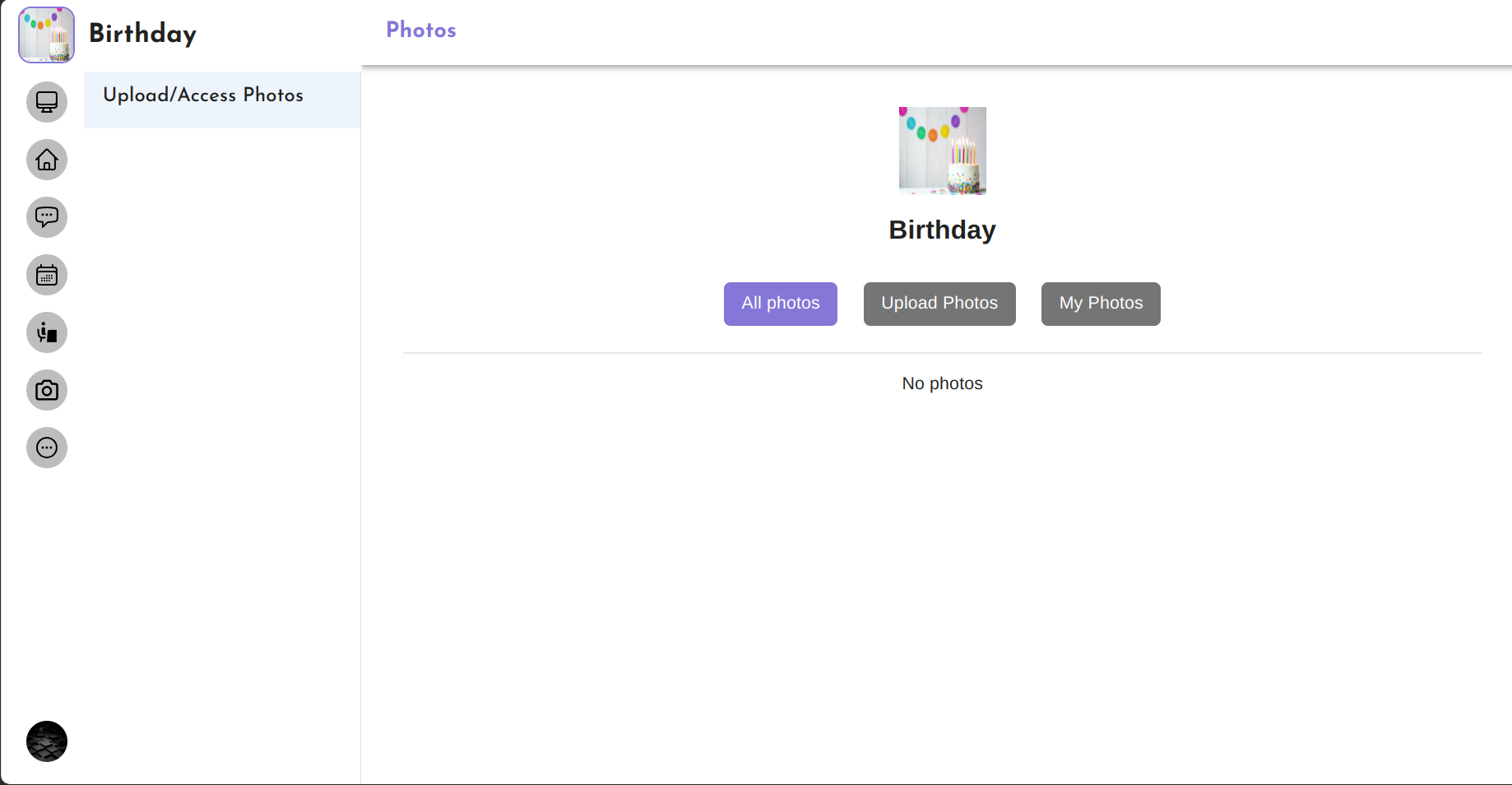
Task: Click the "No photos" message
Action: pyautogui.click(x=943, y=383)
